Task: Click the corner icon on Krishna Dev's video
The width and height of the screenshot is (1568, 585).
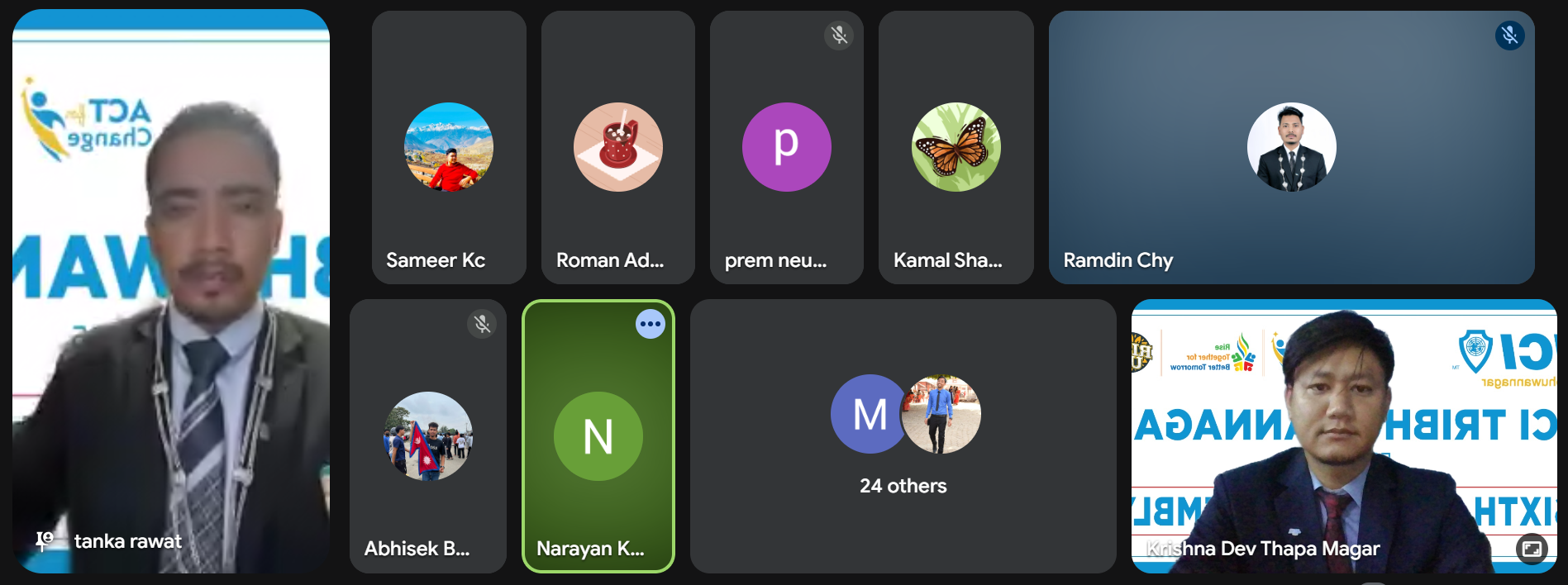Action: tap(1532, 549)
